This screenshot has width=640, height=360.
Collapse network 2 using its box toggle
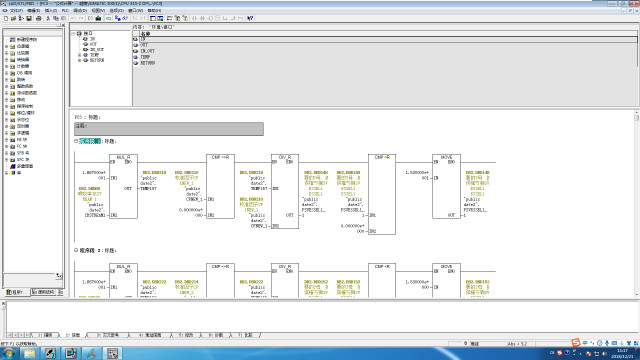(x=76, y=250)
